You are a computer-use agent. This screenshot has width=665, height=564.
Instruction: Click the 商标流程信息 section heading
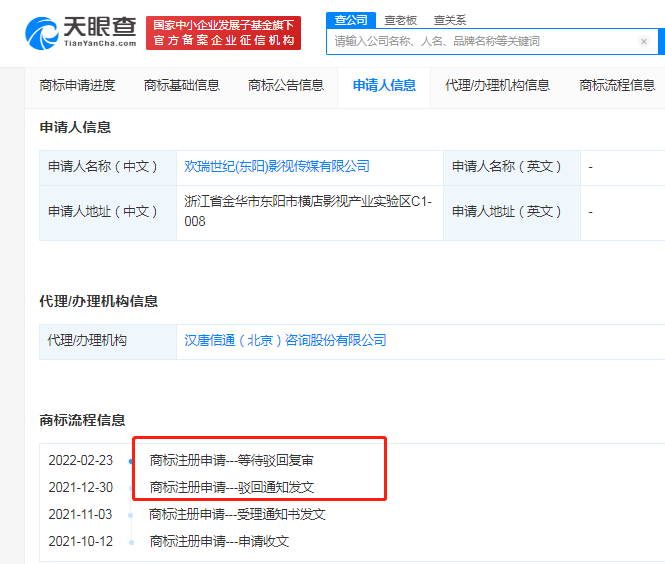point(82,420)
